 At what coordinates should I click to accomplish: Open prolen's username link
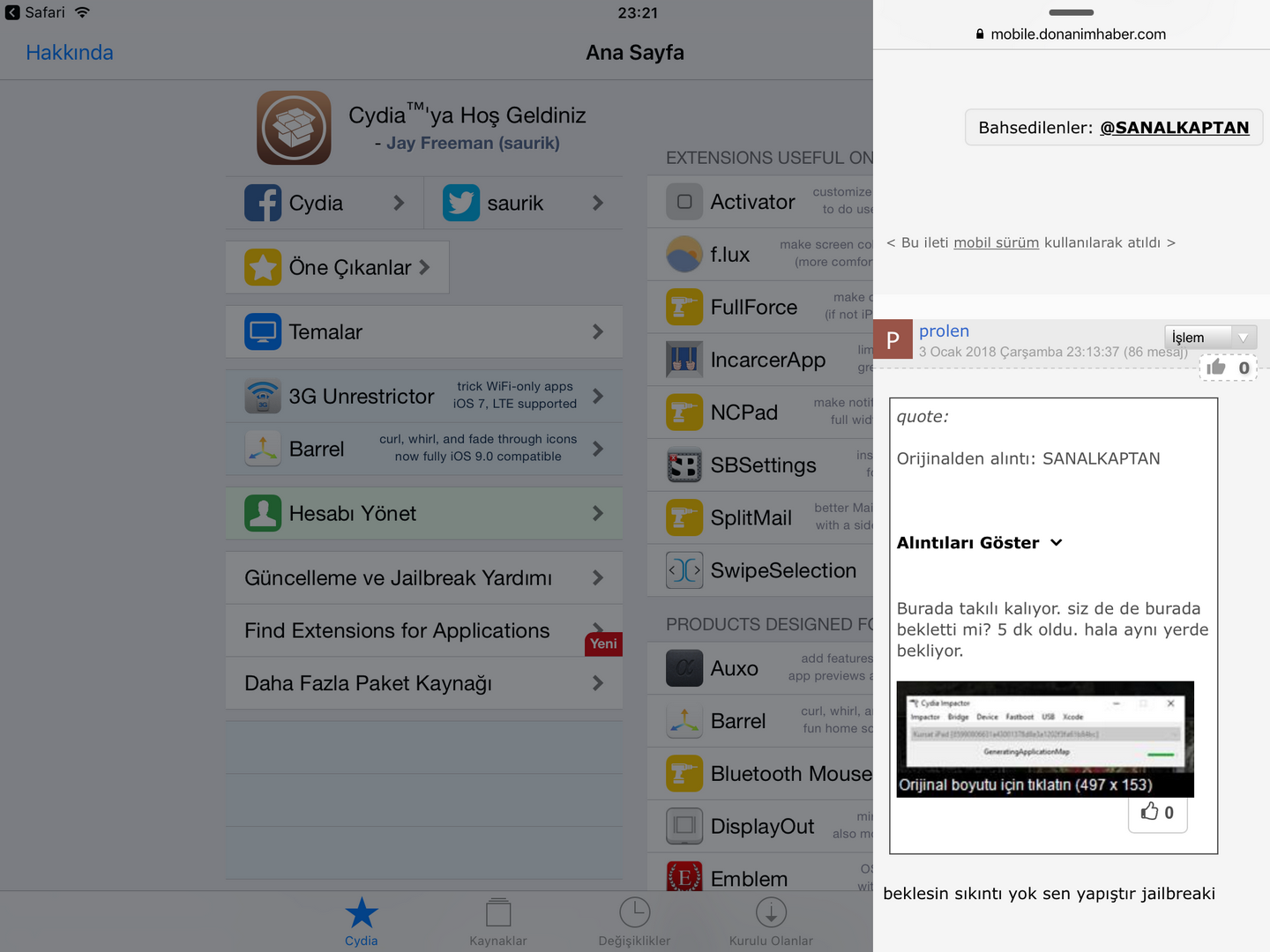pyautogui.click(x=944, y=331)
